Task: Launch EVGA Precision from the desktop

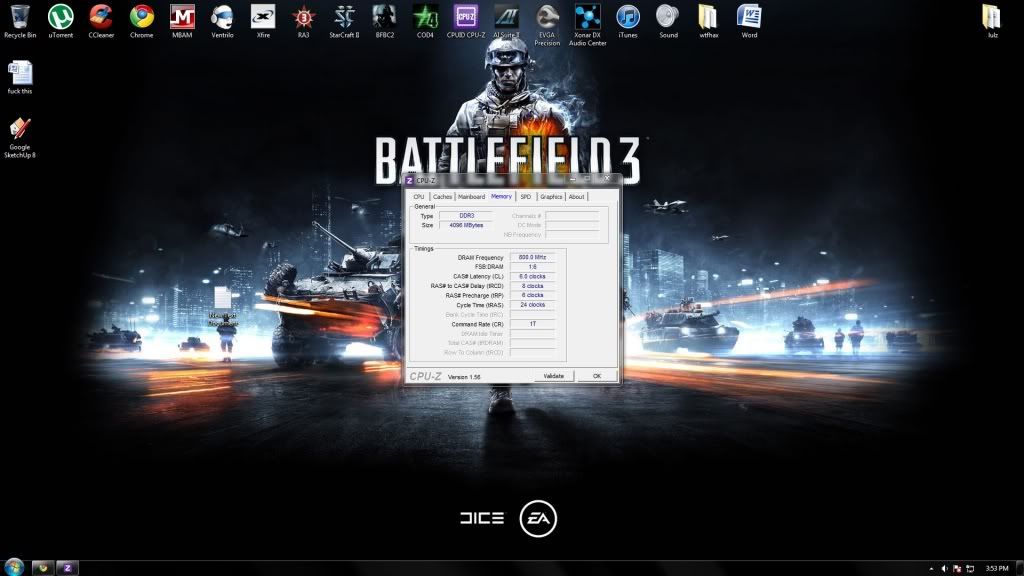Action: 547,25
